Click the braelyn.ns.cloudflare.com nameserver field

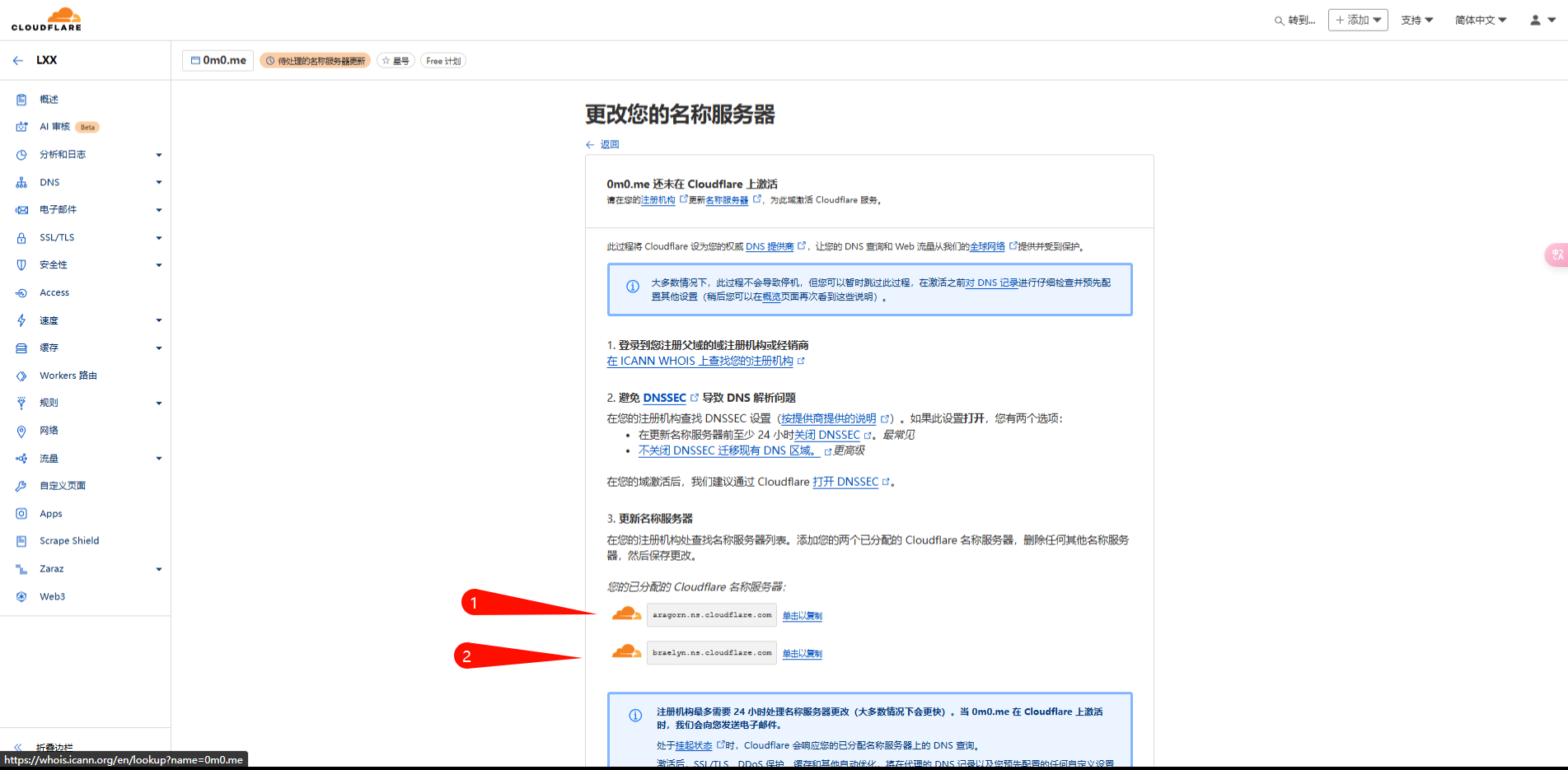(711, 653)
